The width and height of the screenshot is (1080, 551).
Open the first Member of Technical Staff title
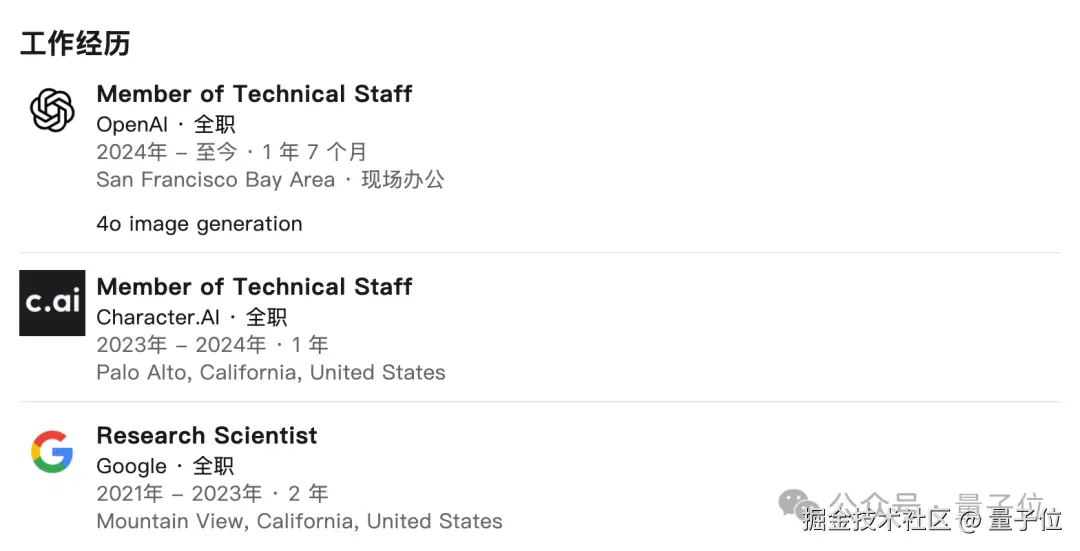click(x=254, y=94)
